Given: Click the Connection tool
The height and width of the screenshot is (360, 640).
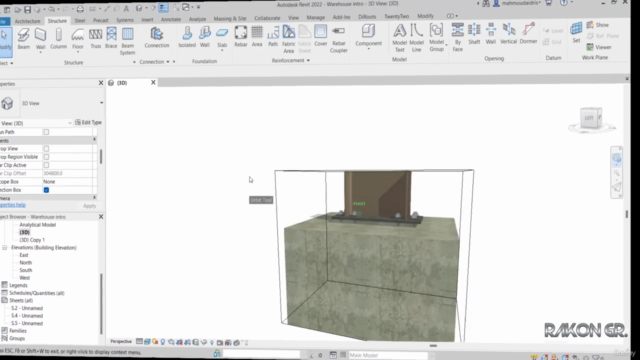Looking at the screenshot, I should point(157,38).
